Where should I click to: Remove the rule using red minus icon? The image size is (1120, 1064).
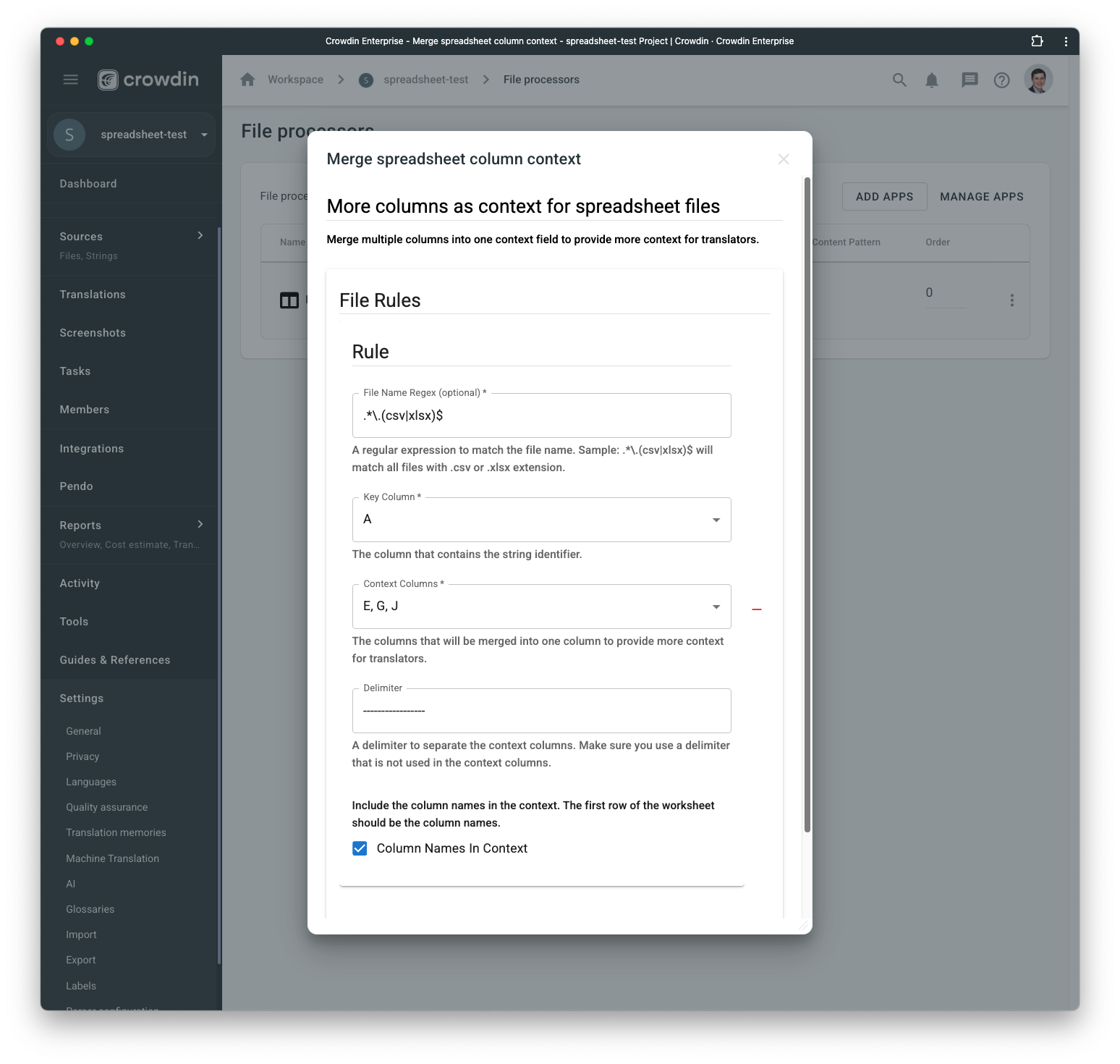pos(757,609)
